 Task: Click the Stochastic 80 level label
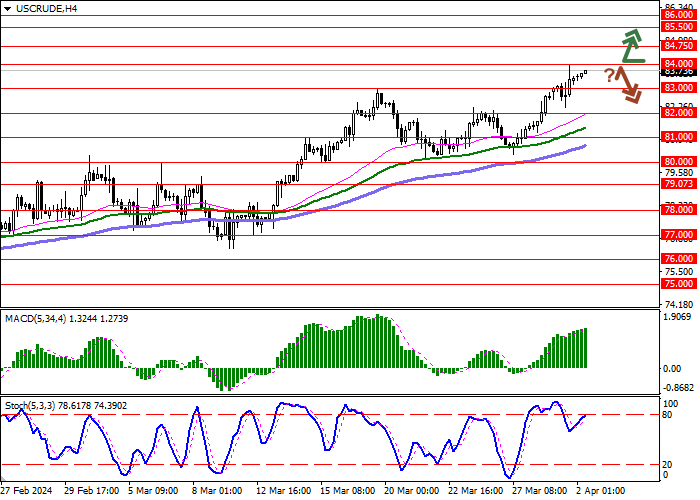667,415
